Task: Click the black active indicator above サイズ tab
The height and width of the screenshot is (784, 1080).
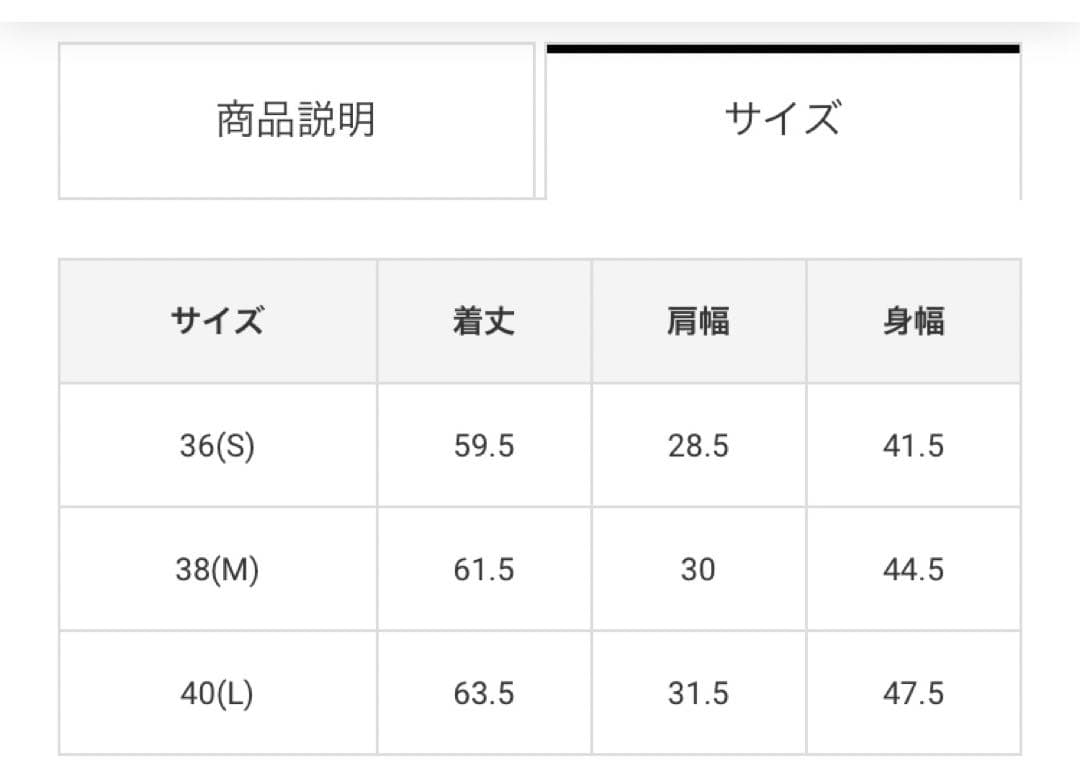Action: coord(782,48)
